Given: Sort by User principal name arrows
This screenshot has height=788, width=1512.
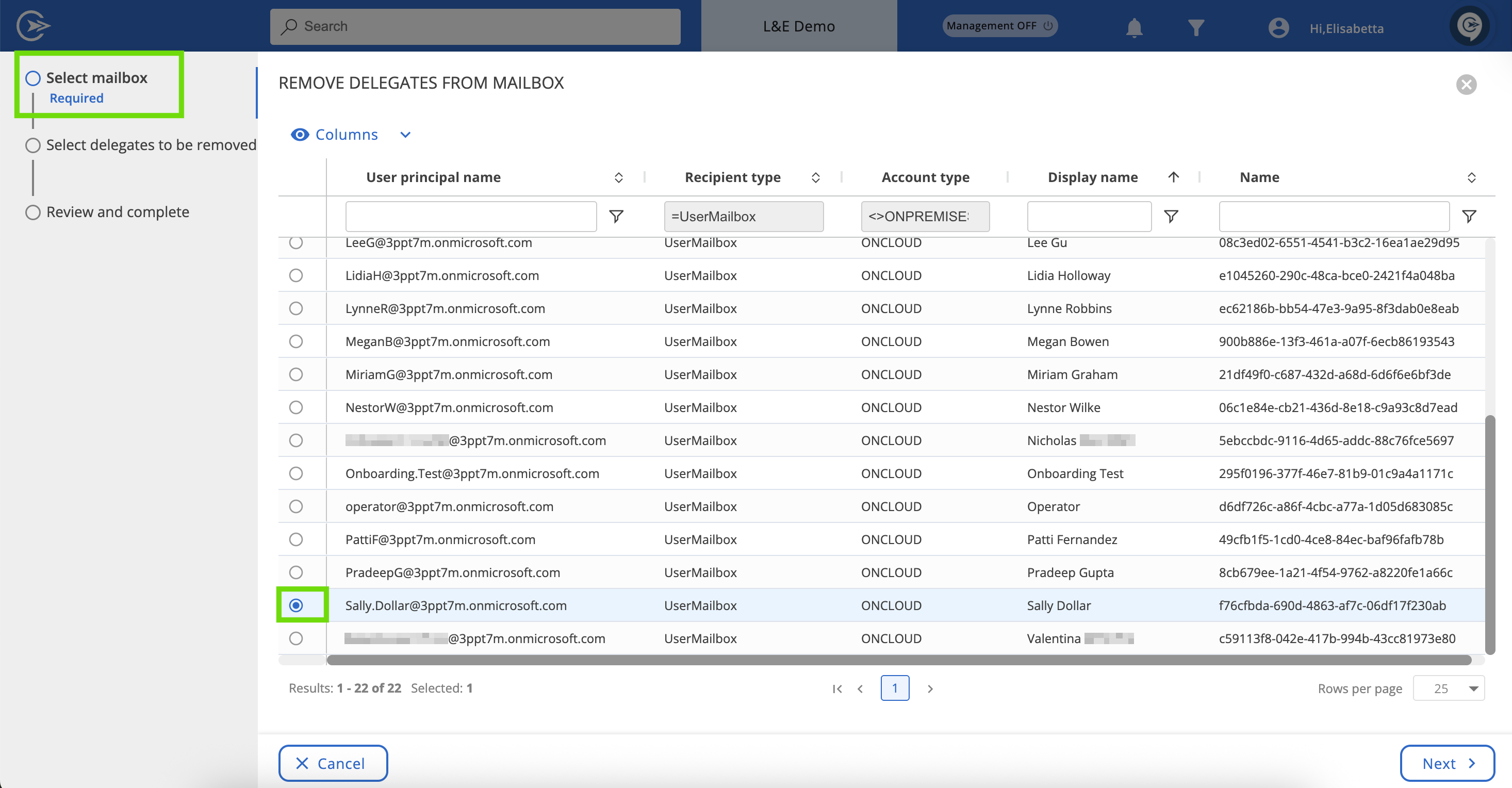Looking at the screenshot, I should point(619,177).
